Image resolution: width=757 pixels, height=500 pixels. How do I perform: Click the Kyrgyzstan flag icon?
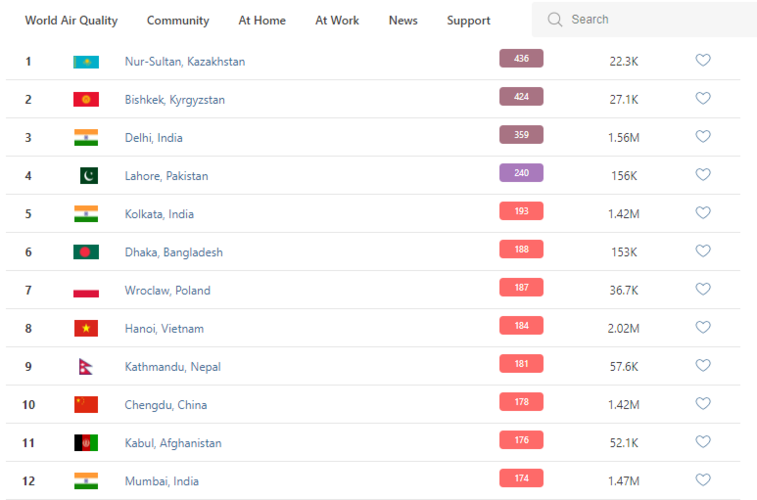pyautogui.click(x=86, y=100)
